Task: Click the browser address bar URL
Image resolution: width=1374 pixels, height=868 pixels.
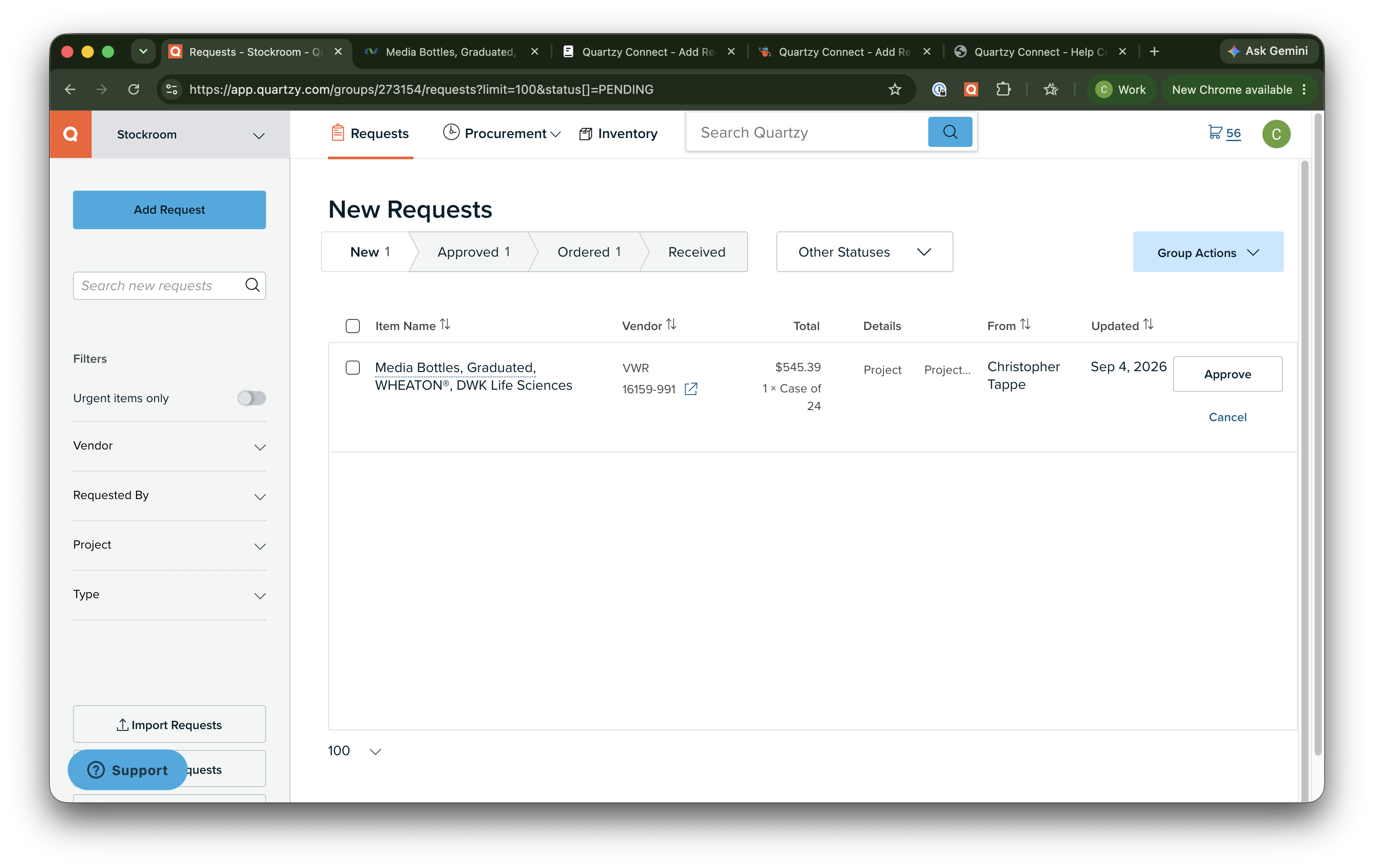Action: 421,89
